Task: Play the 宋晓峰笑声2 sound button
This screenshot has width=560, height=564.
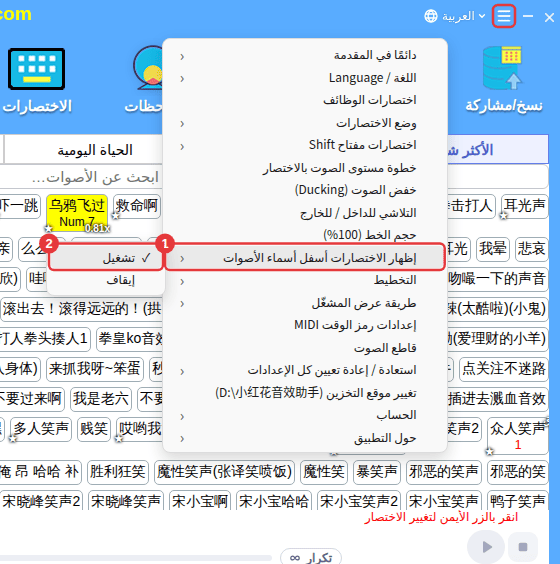Action: point(41,501)
